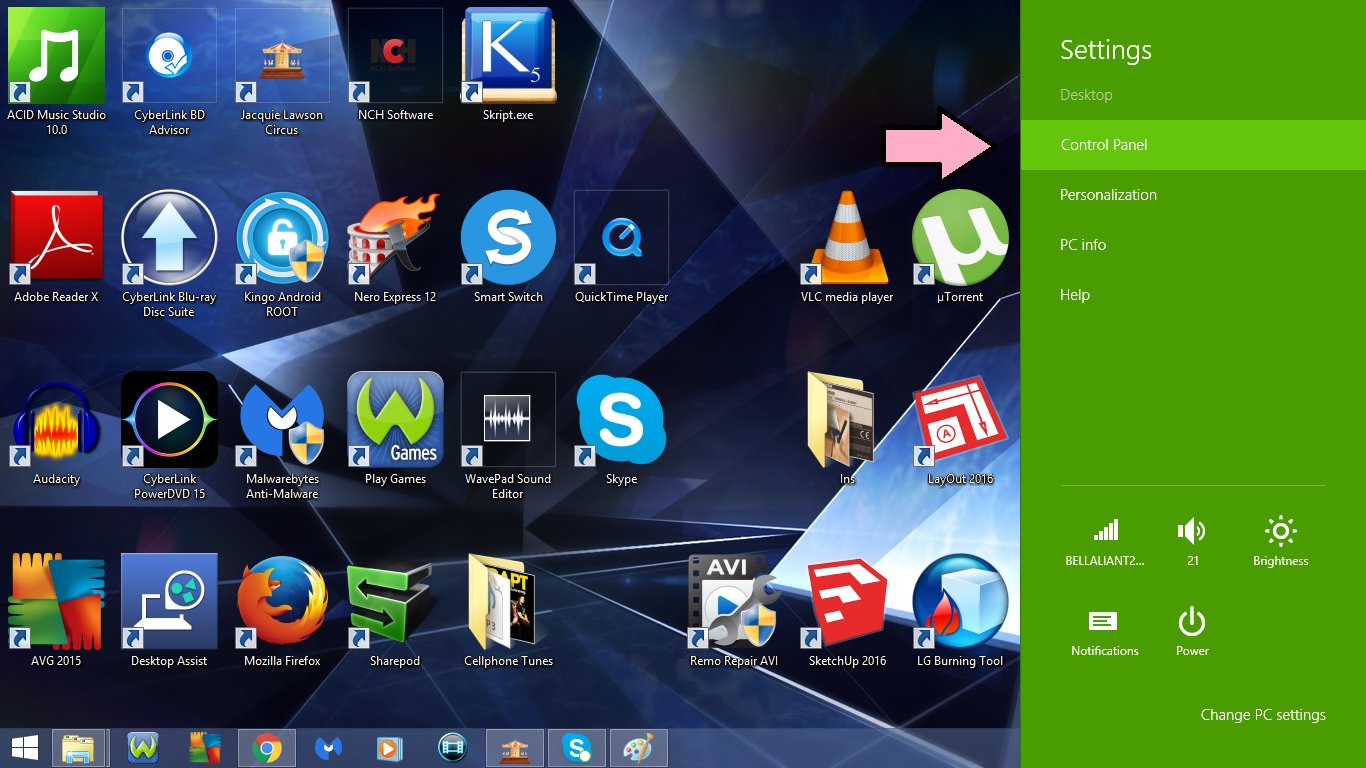Select the Nero Express 12 shortcut
This screenshot has width=1366, height=768.
(x=395, y=247)
